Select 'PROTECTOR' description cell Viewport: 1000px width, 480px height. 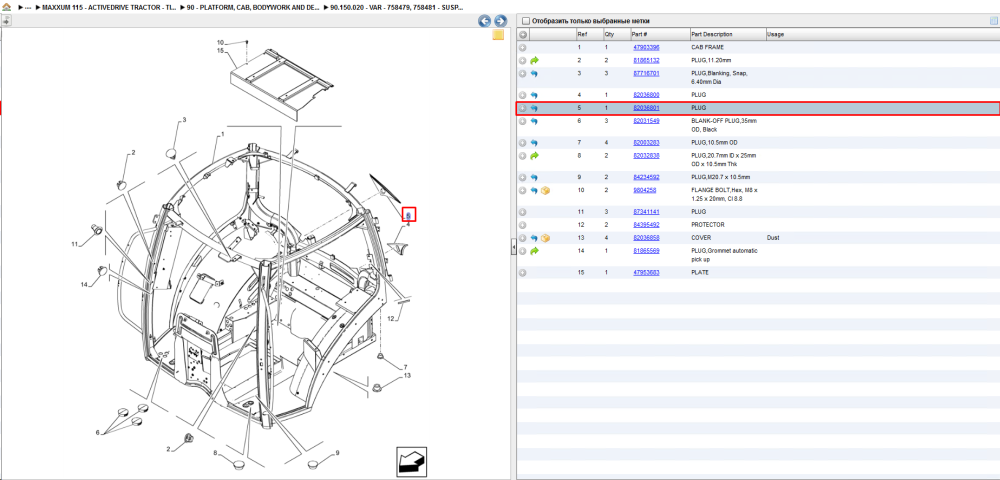708,225
